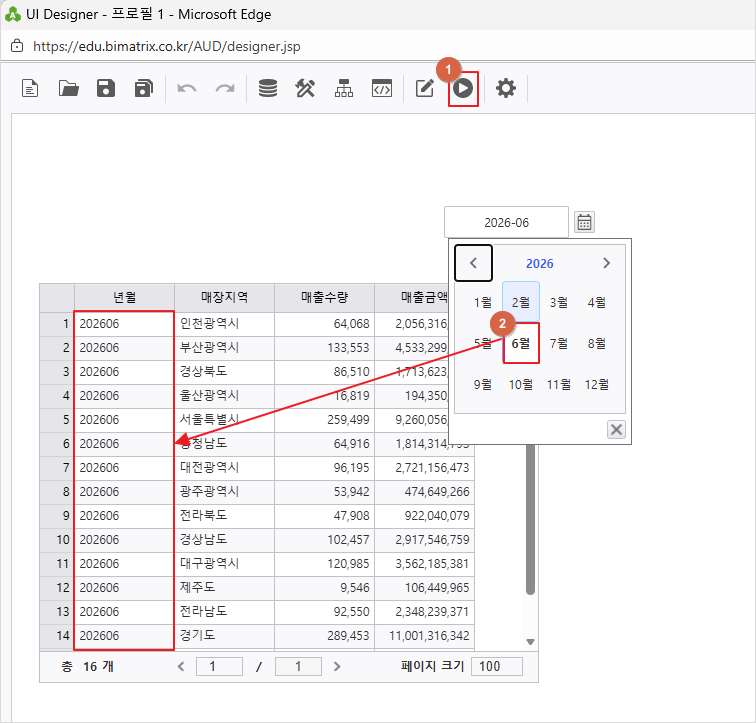756x723 pixels.
Task: Save the report with the floppy icon
Action: point(106,89)
